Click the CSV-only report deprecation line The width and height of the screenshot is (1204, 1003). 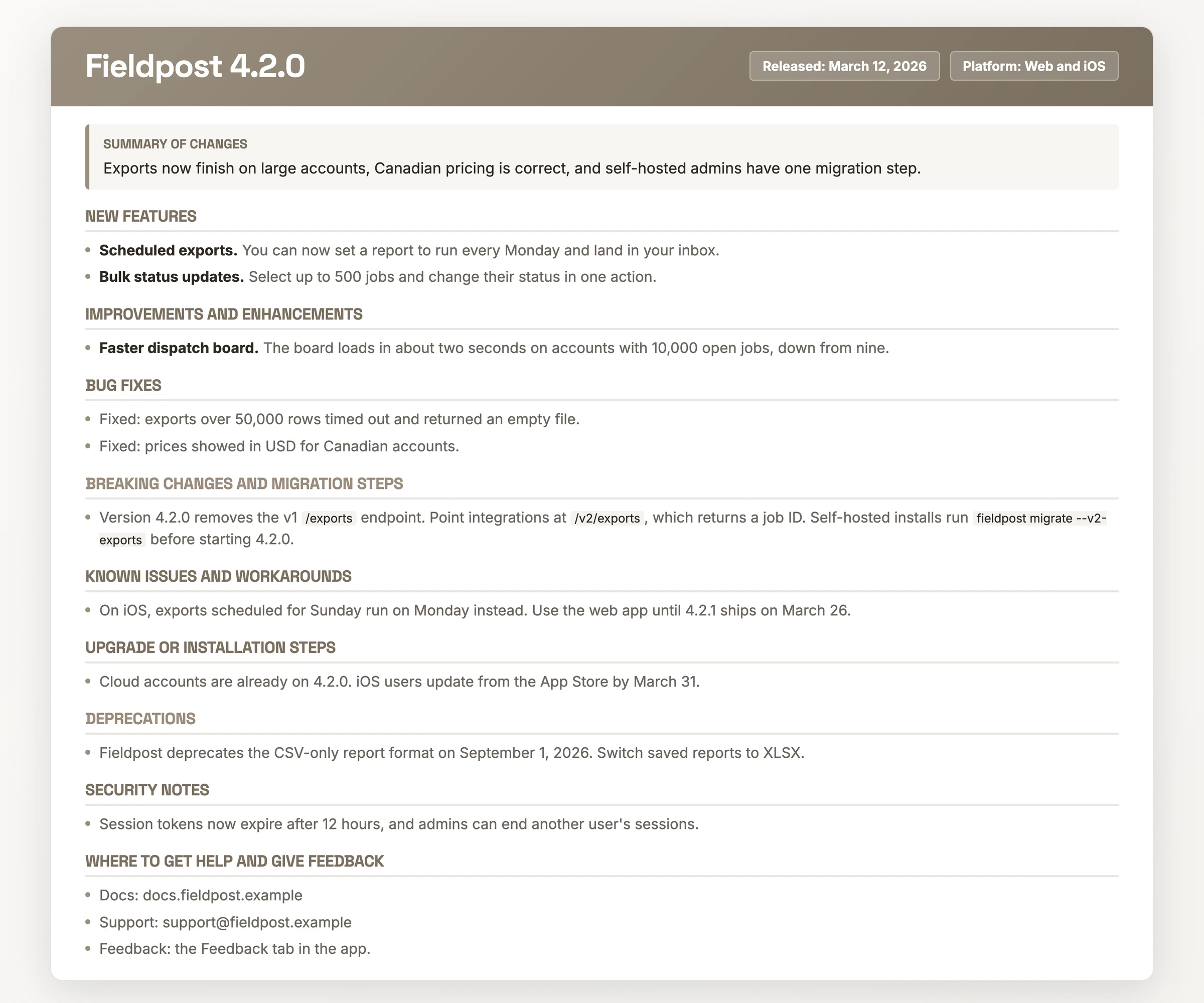(452, 753)
